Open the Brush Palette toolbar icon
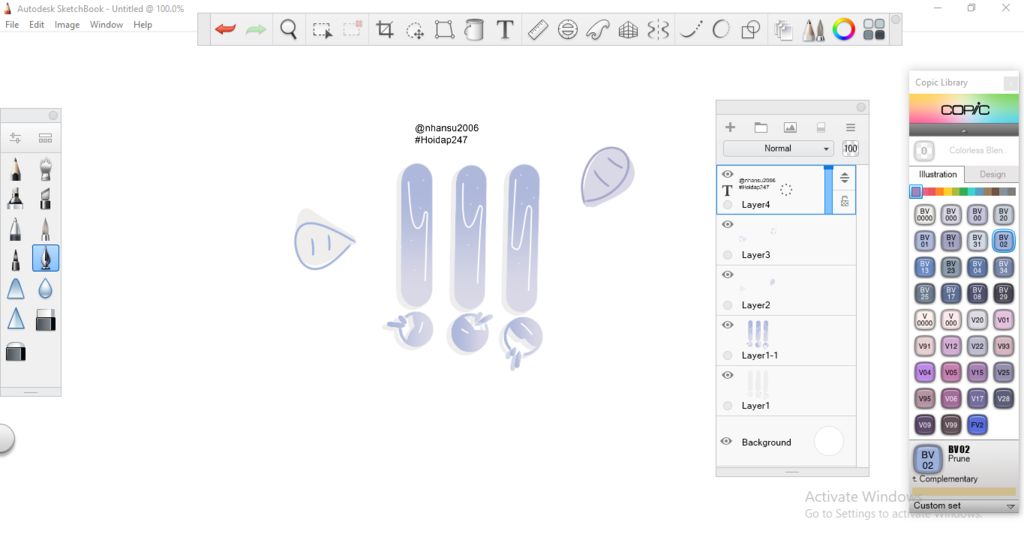The image size is (1024, 546). (x=813, y=29)
